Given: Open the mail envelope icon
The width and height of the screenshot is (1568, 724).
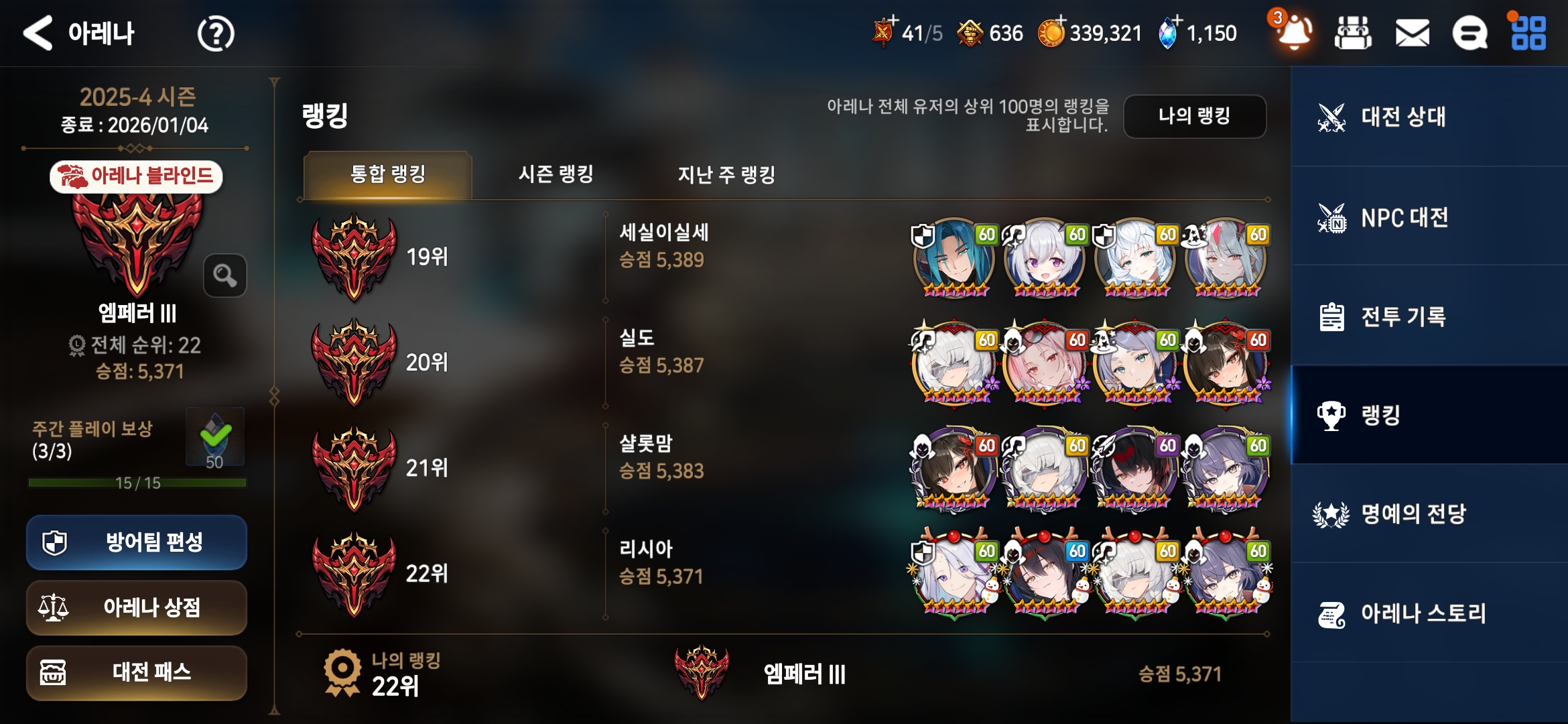Looking at the screenshot, I should (x=1412, y=33).
